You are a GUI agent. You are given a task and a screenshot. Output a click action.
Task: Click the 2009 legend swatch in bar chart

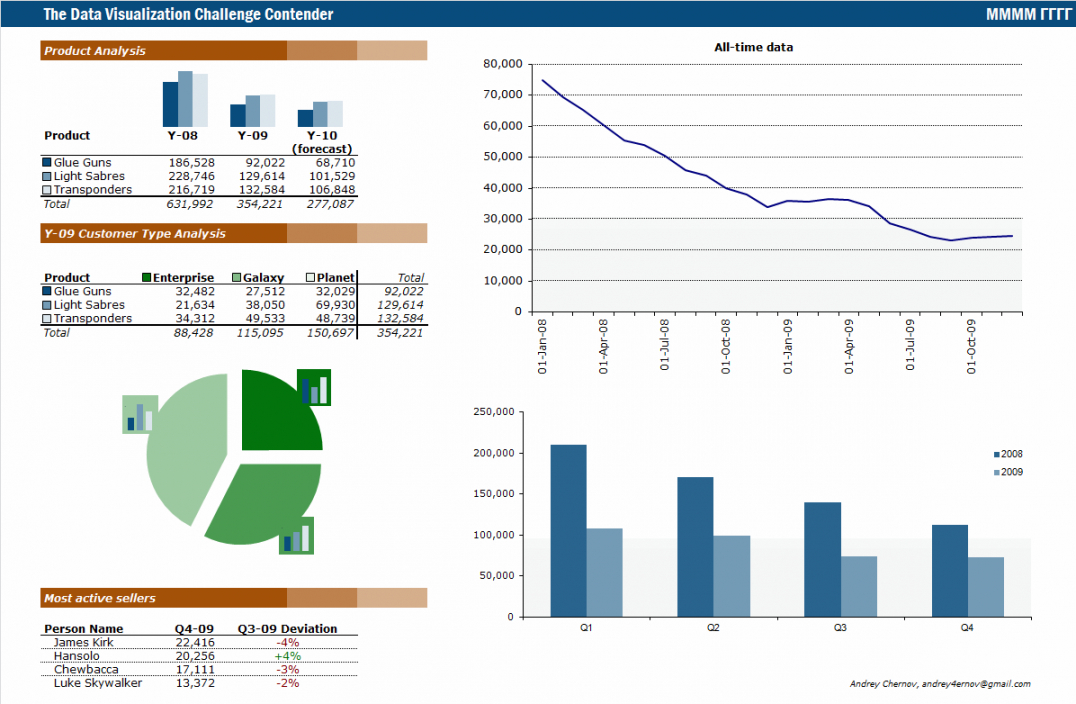[x=994, y=472]
